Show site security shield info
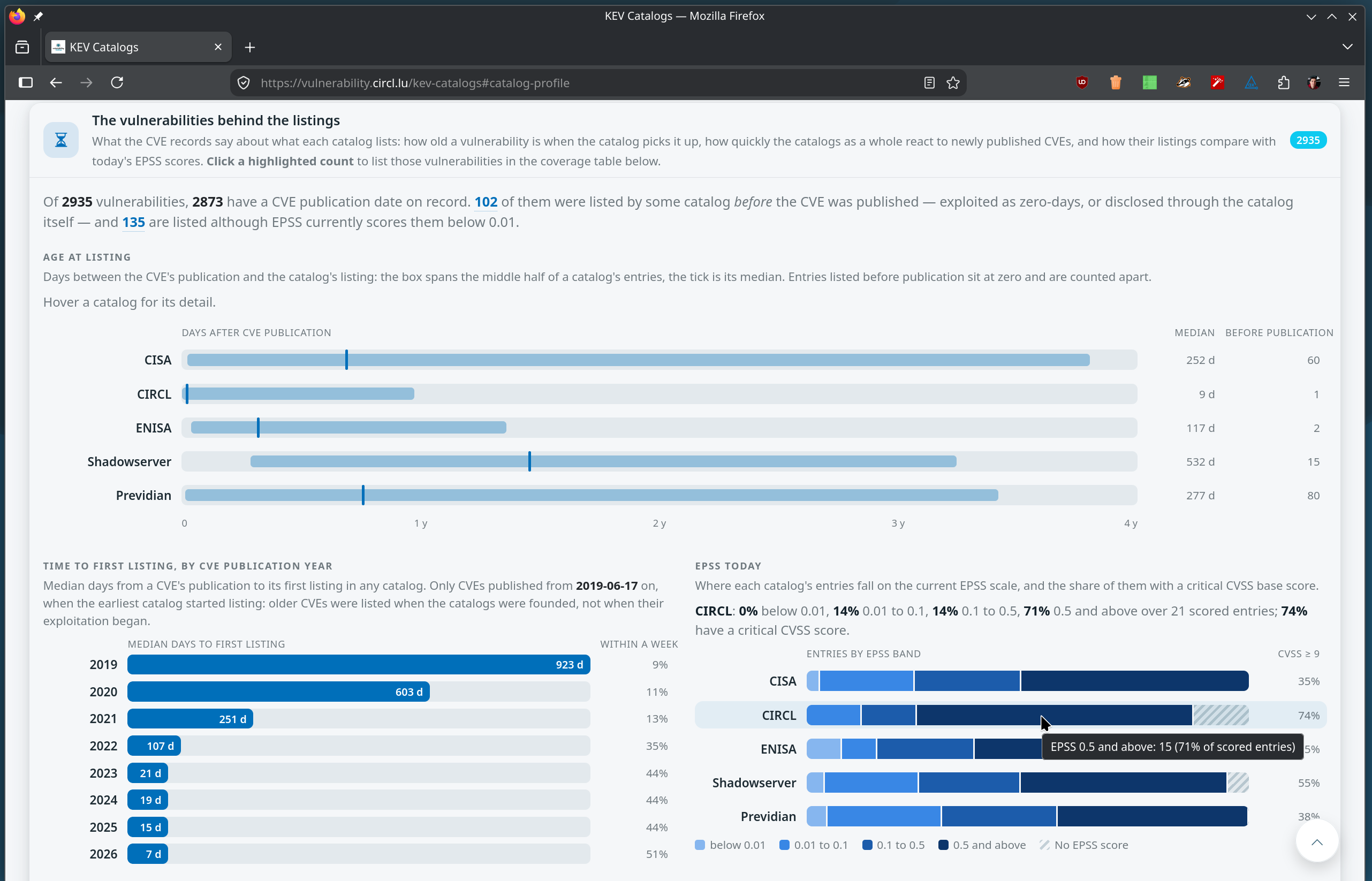Image resolution: width=1372 pixels, height=881 pixels. pyautogui.click(x=244, y=83)
